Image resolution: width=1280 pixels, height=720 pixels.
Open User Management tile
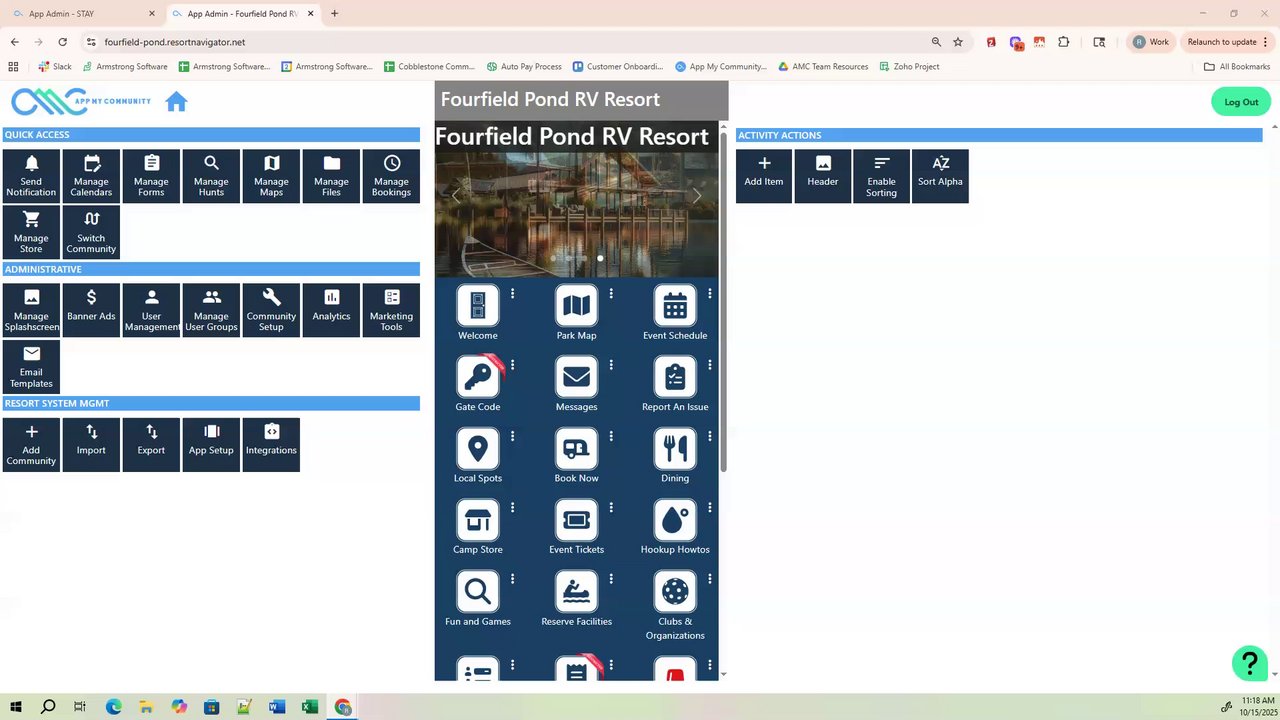[x=151, y=310]
